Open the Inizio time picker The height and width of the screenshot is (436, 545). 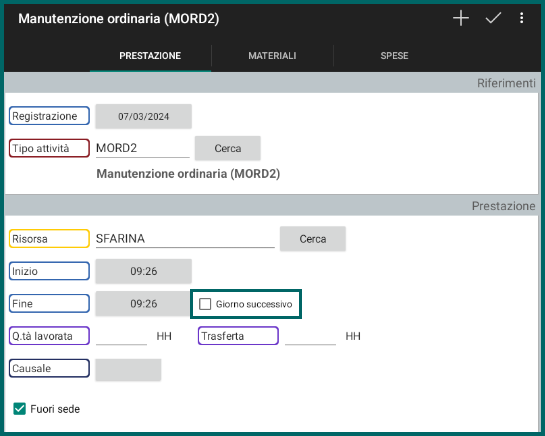[144, 271]
